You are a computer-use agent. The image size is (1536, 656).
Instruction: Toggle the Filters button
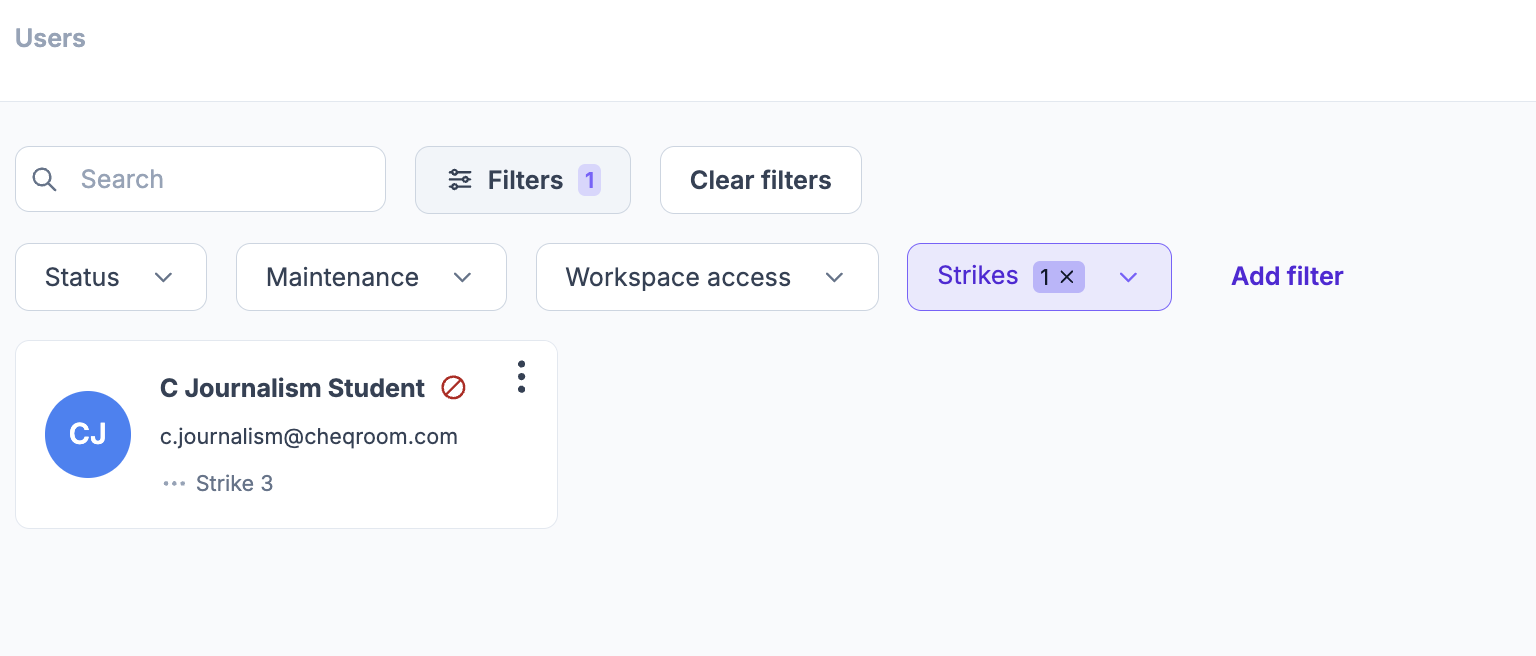pos(523,180)
